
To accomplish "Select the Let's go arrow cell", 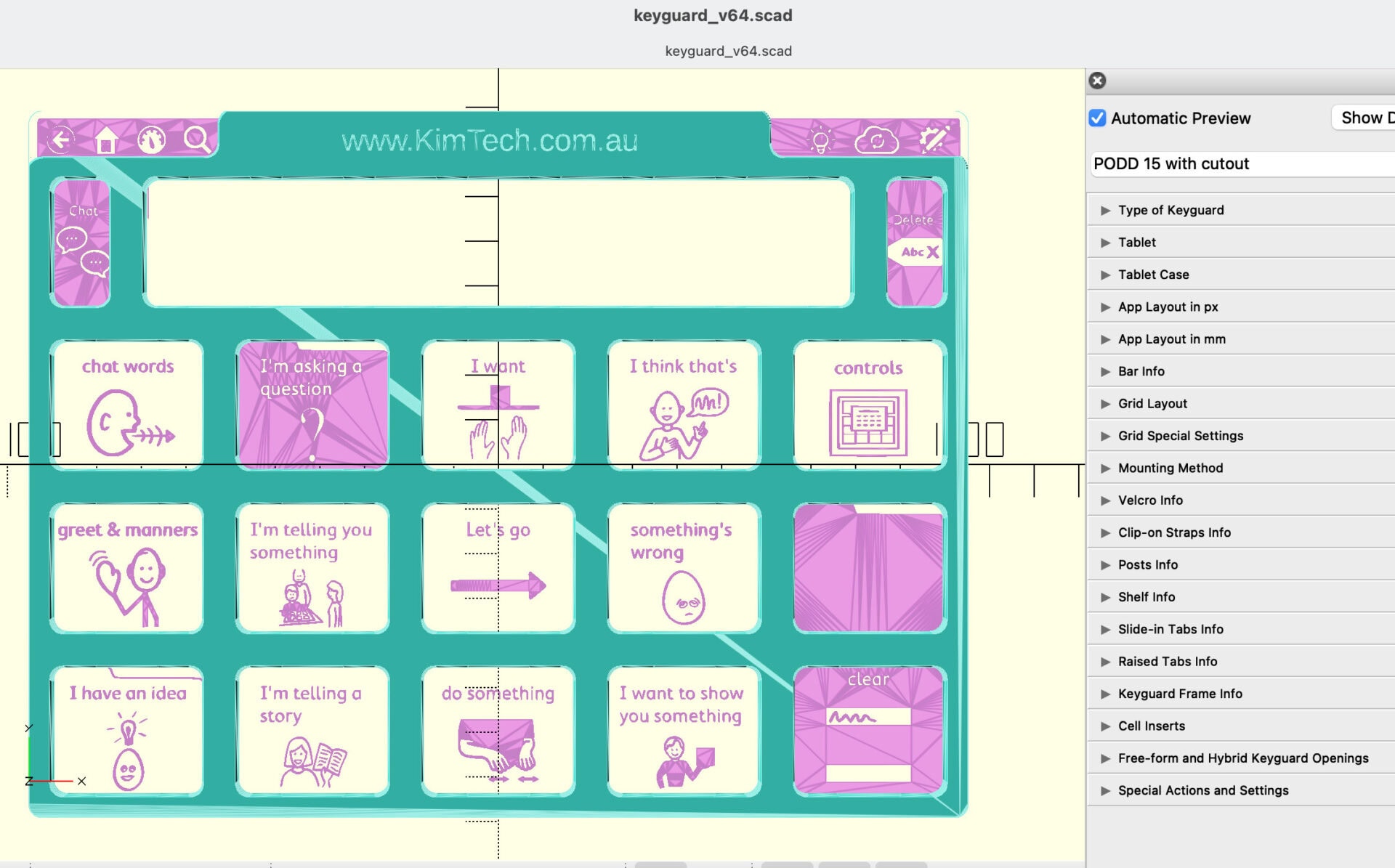I will point(498,568).
